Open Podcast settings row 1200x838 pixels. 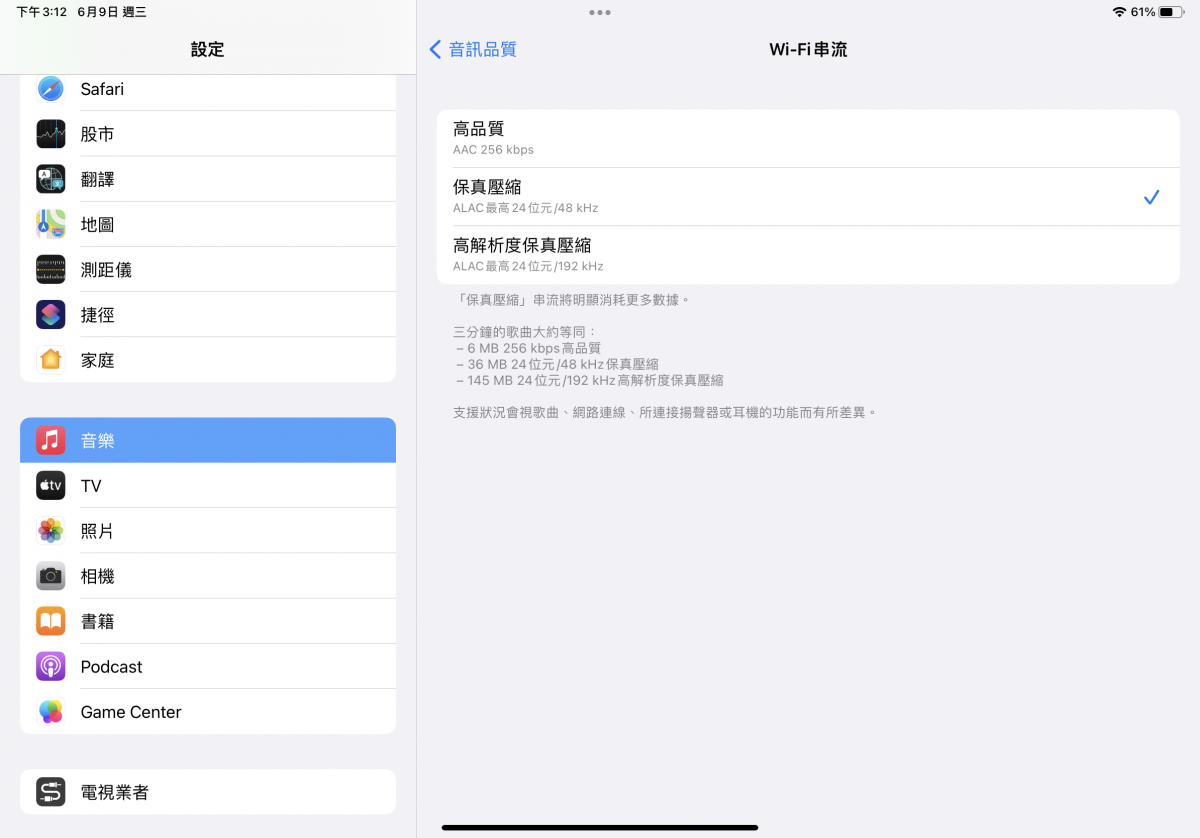pyautogui.click(x=208, y=667)
